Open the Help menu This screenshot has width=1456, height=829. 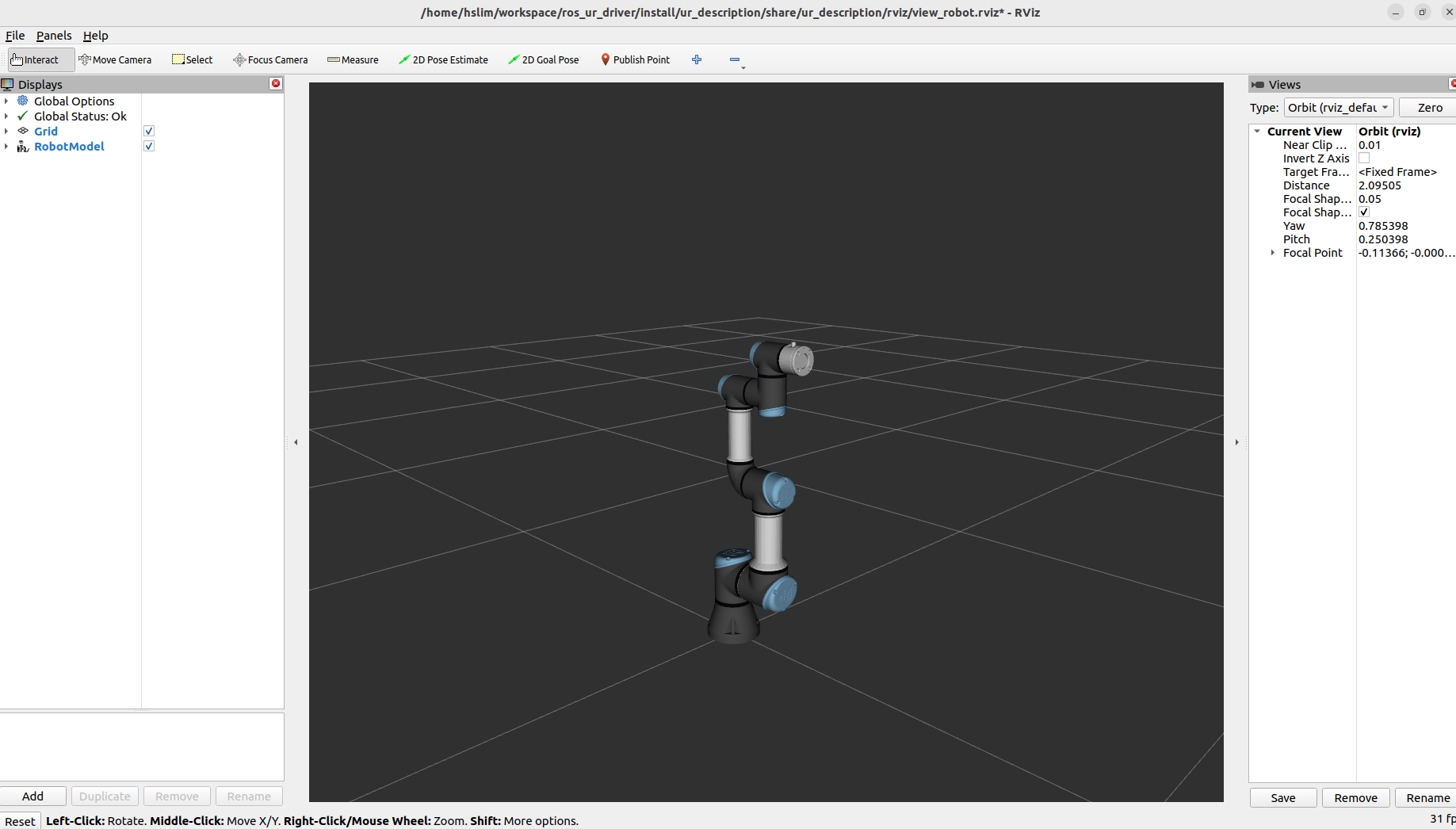coord(95,36)
